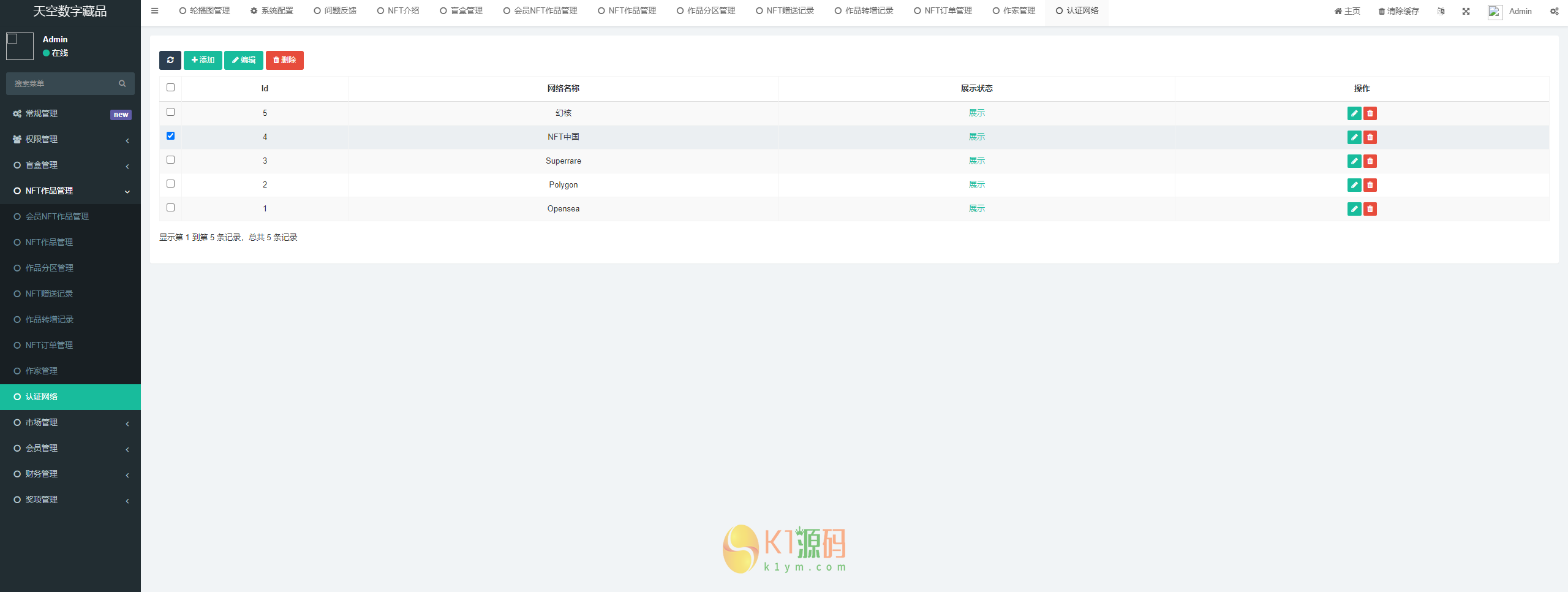The width and height of the screenshot is (1568, 592).
Task: Expand the 市场管理 sidebar menu
Action: pos(70,422)
